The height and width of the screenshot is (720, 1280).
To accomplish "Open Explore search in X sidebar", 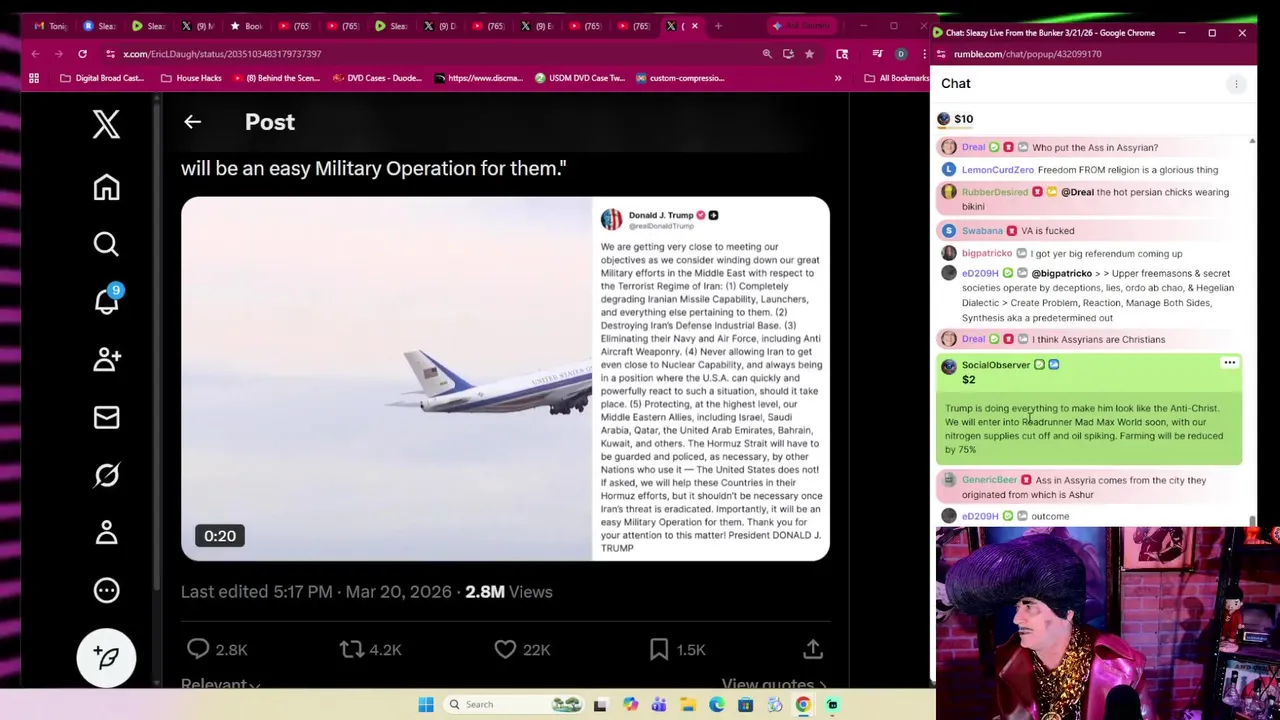I will click(x=106, y=244).
